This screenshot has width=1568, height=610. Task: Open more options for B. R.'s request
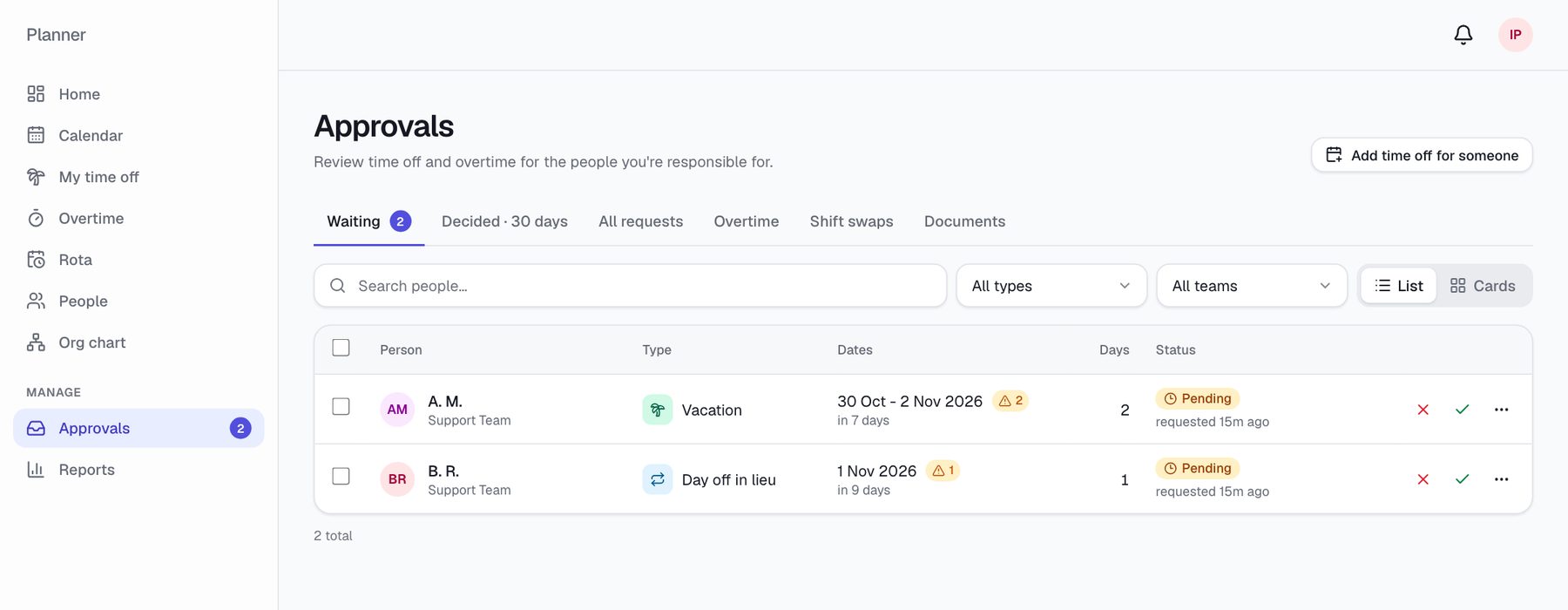pos(1502,479)
